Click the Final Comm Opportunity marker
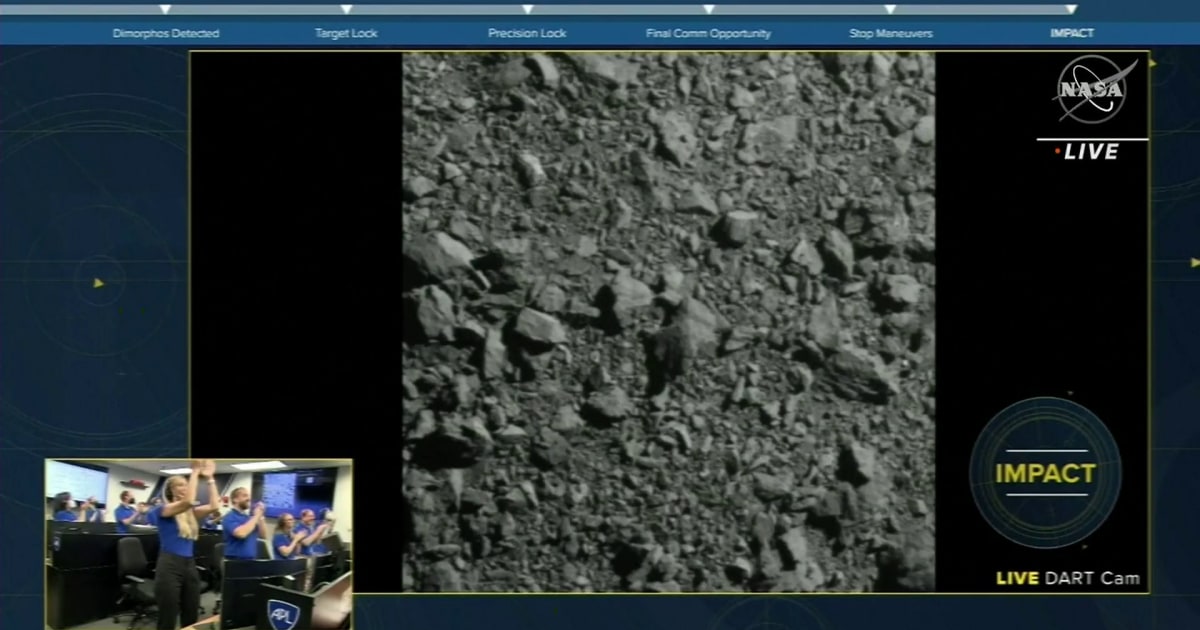 point(710,8)
